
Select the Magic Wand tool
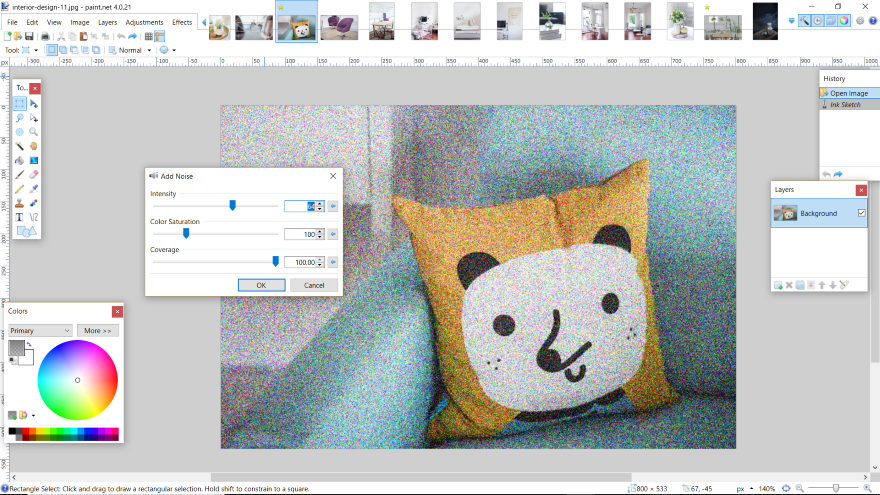[x=19, y=145]
